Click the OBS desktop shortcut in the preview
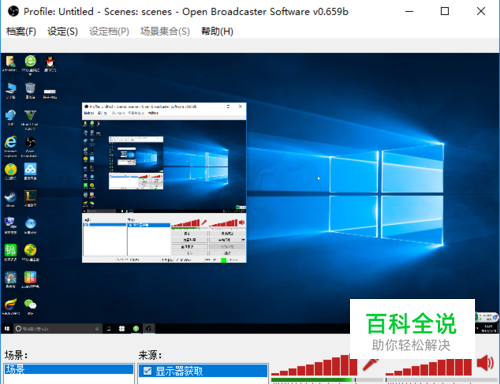This screenshot has height=384, width=500. pyautogui.click(x=30, y=142)
